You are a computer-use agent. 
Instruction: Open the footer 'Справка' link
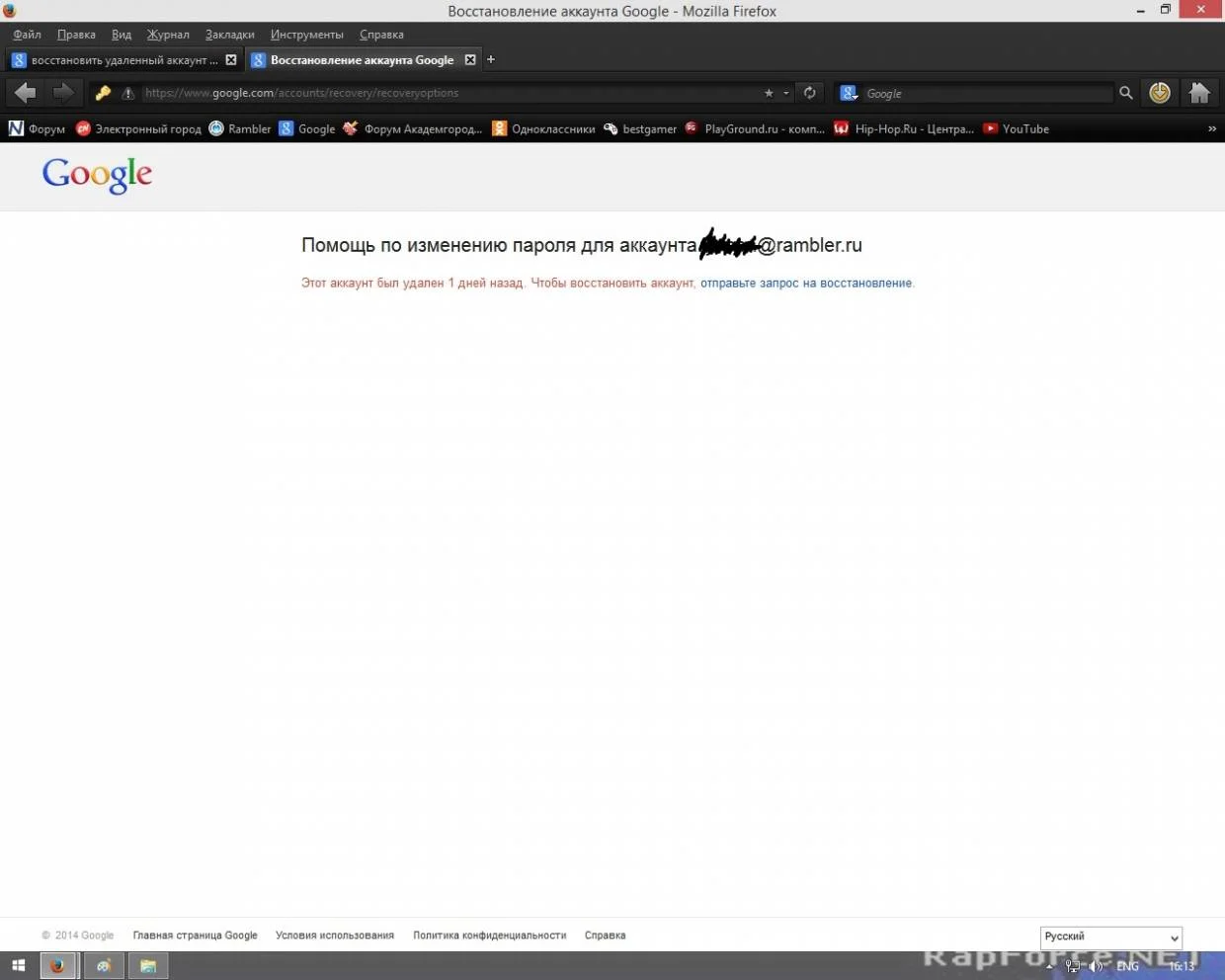tap(605, 936)
